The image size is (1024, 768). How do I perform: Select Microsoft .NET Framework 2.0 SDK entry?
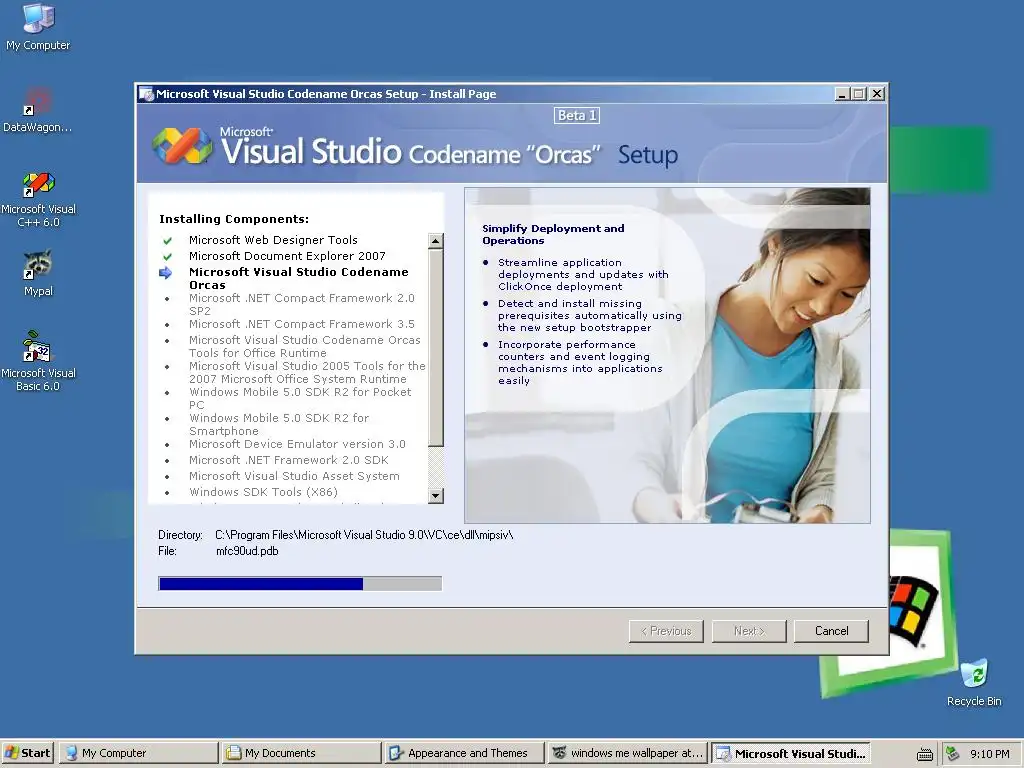coord(289,460)
